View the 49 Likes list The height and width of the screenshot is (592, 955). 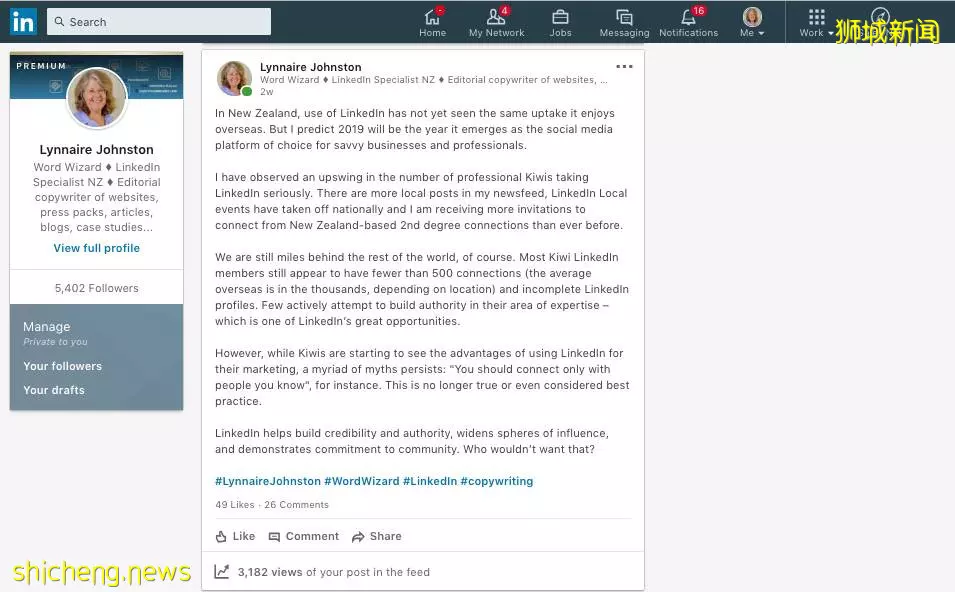click(234, 505)
